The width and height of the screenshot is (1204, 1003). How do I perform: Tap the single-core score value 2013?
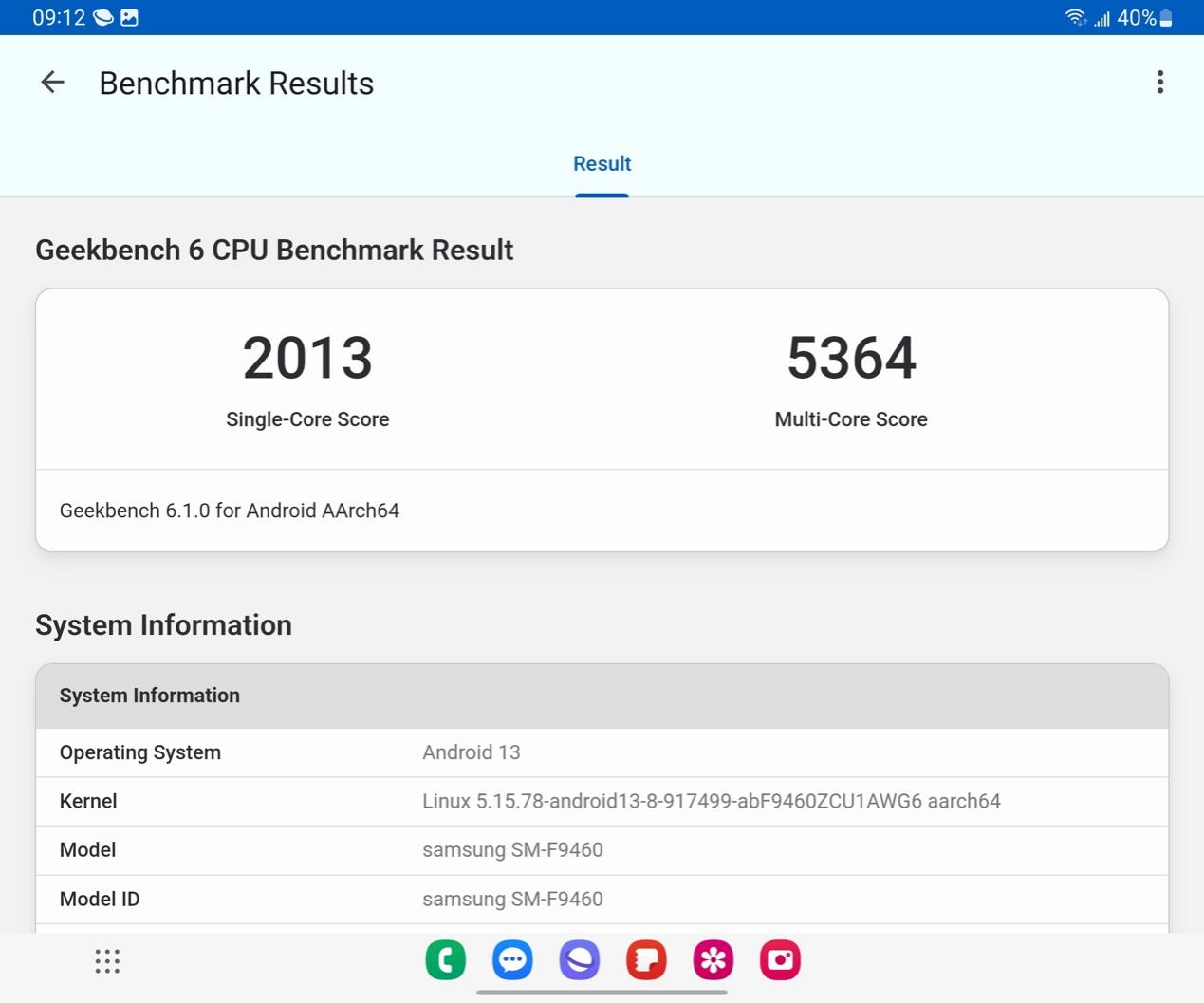[307, 358]
